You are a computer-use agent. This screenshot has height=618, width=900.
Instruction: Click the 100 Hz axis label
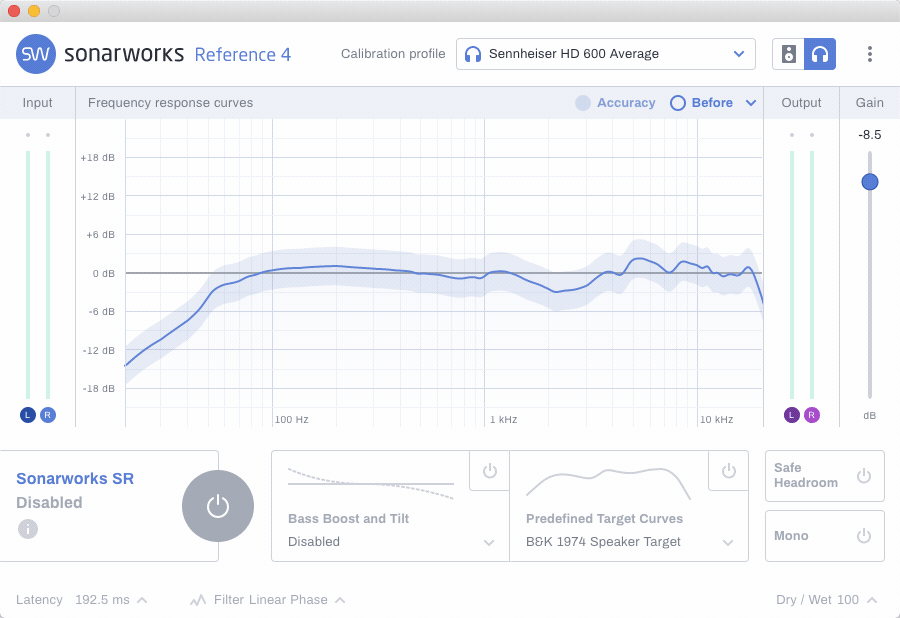[292, 419]
